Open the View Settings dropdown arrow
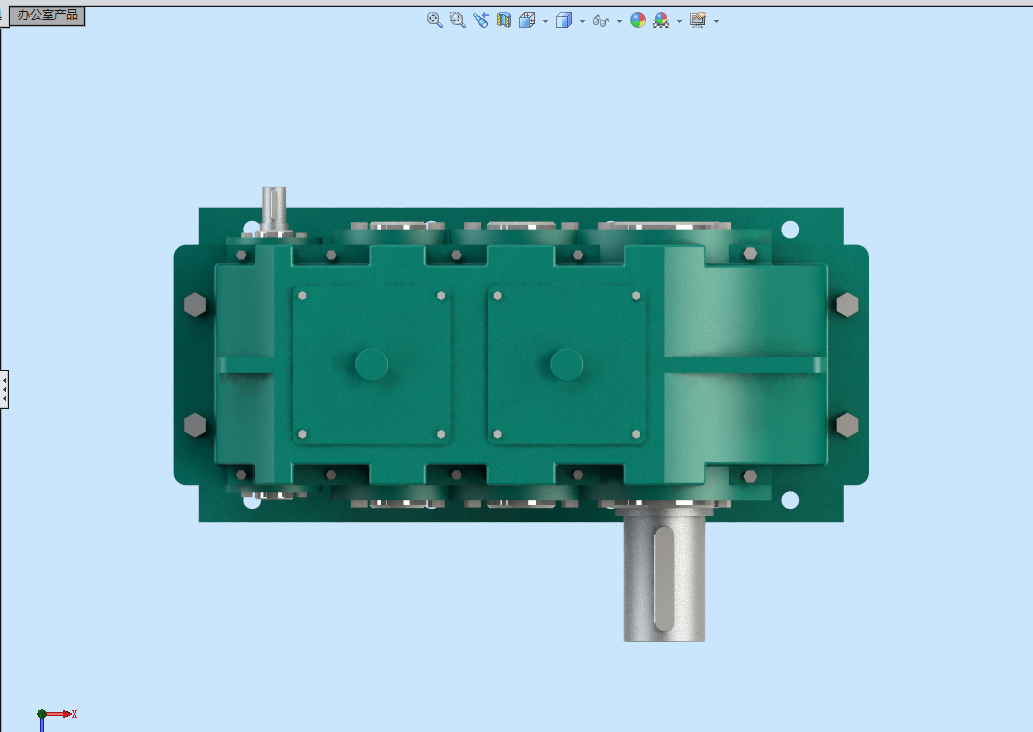 716,21
